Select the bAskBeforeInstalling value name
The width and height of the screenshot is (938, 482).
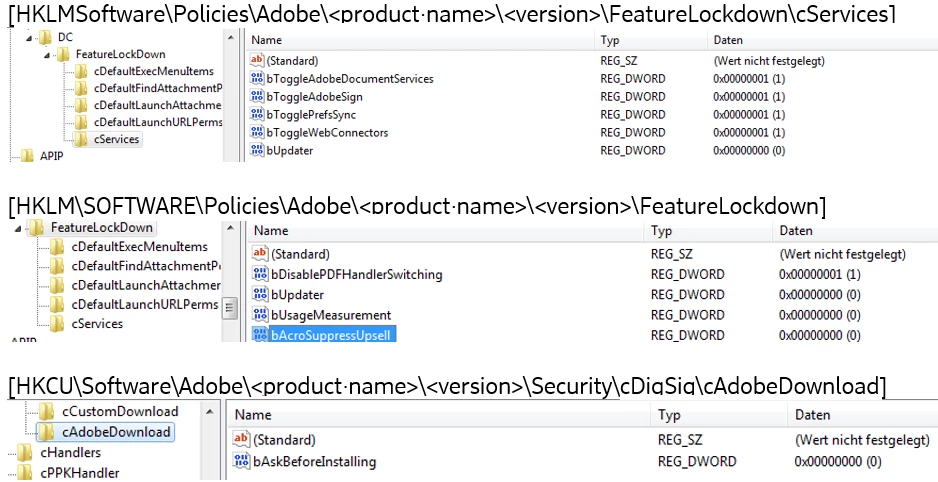(x=314, y=462)
